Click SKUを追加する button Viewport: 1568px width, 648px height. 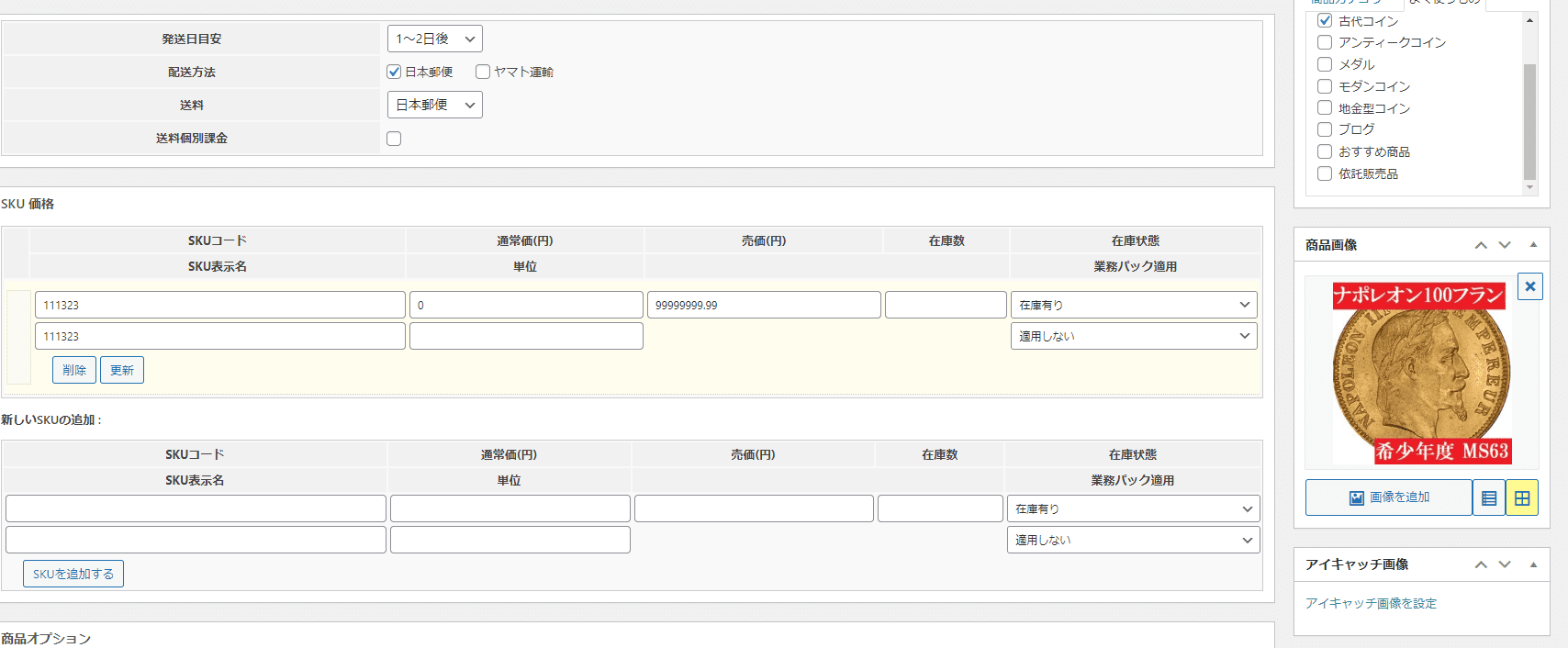click(x=73, y=574)
